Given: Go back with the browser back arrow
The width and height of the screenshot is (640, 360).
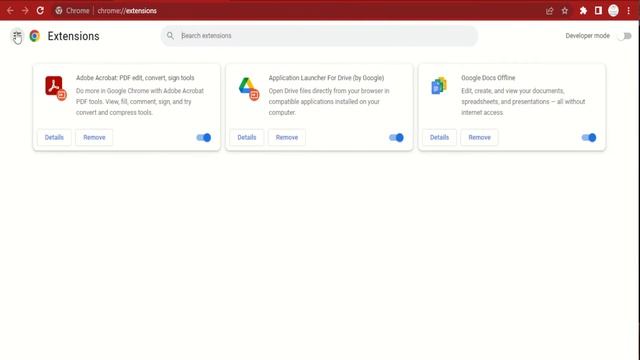Looking at the screenshot, I should click(10, 11).
